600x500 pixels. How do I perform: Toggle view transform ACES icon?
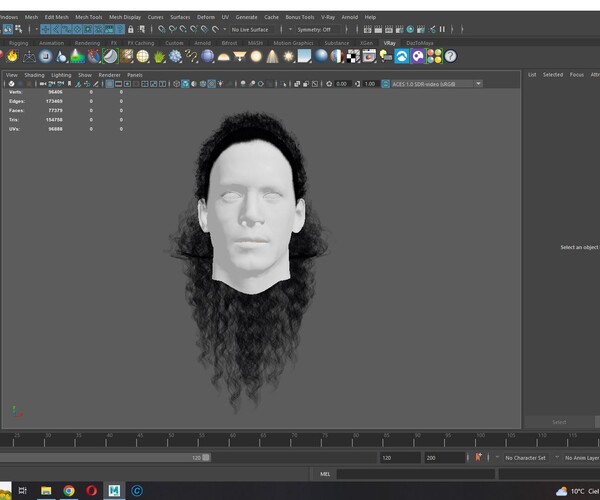(385, 84)
